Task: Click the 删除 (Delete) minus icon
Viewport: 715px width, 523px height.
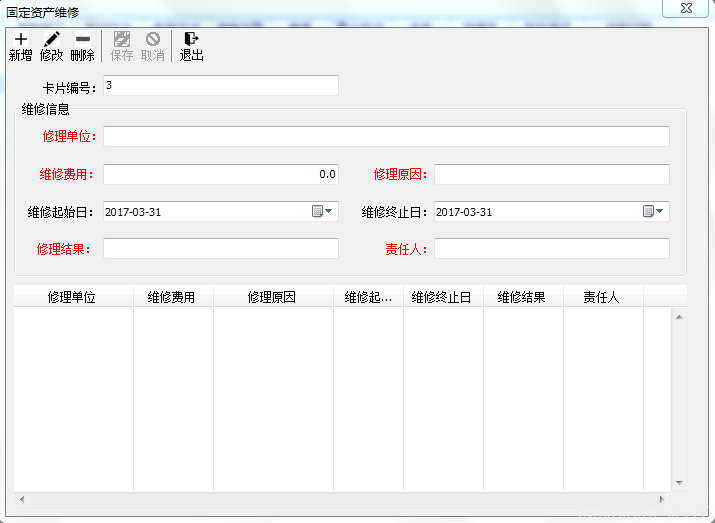Action: coord(83,40)
